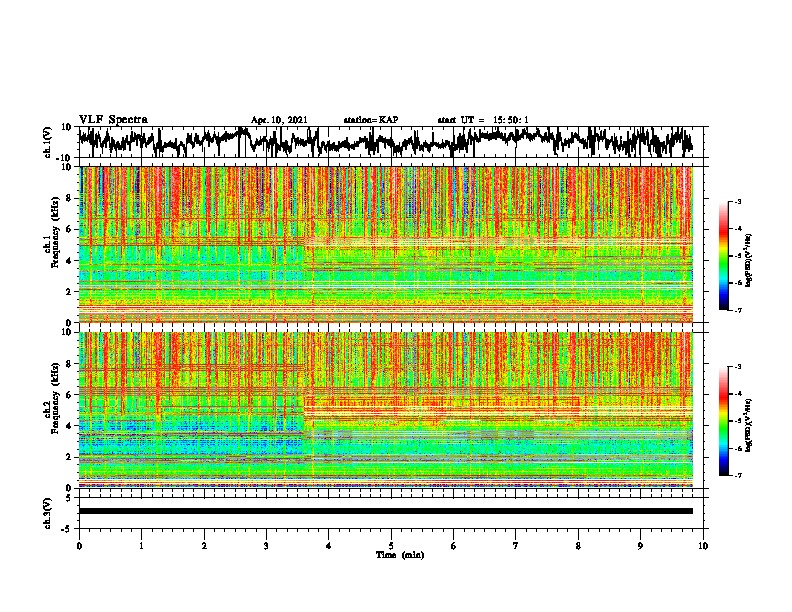Click the log(PSD) unit label beside ch.1 colorbar
Screen dimensions: 792x612
[x=748, y=261]
